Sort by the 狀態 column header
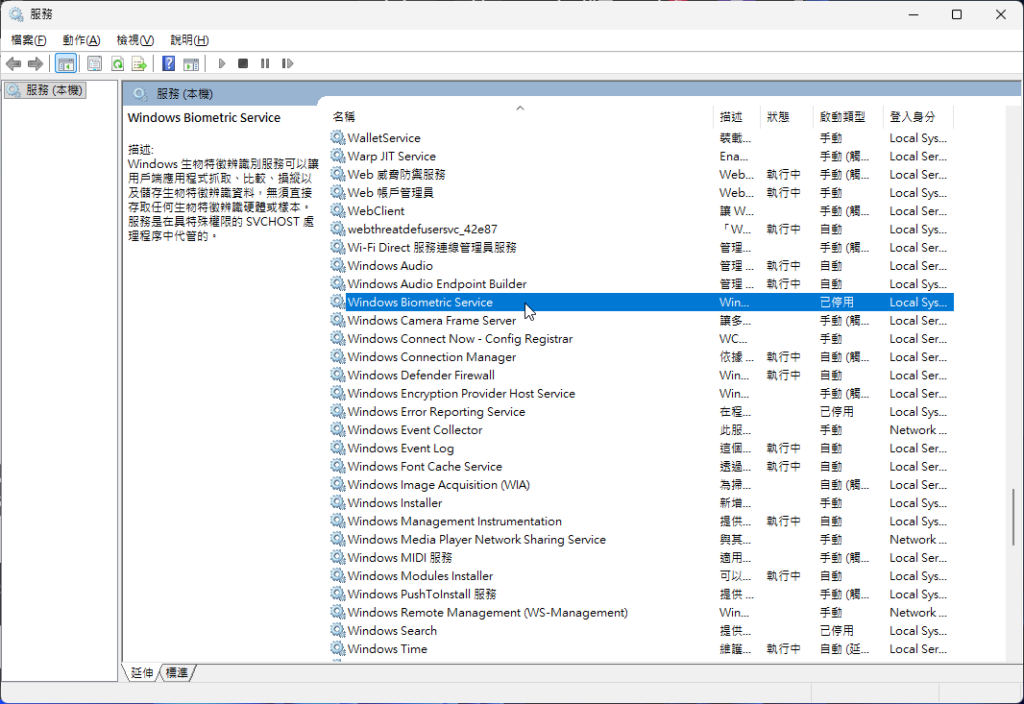 pos(778,117)
